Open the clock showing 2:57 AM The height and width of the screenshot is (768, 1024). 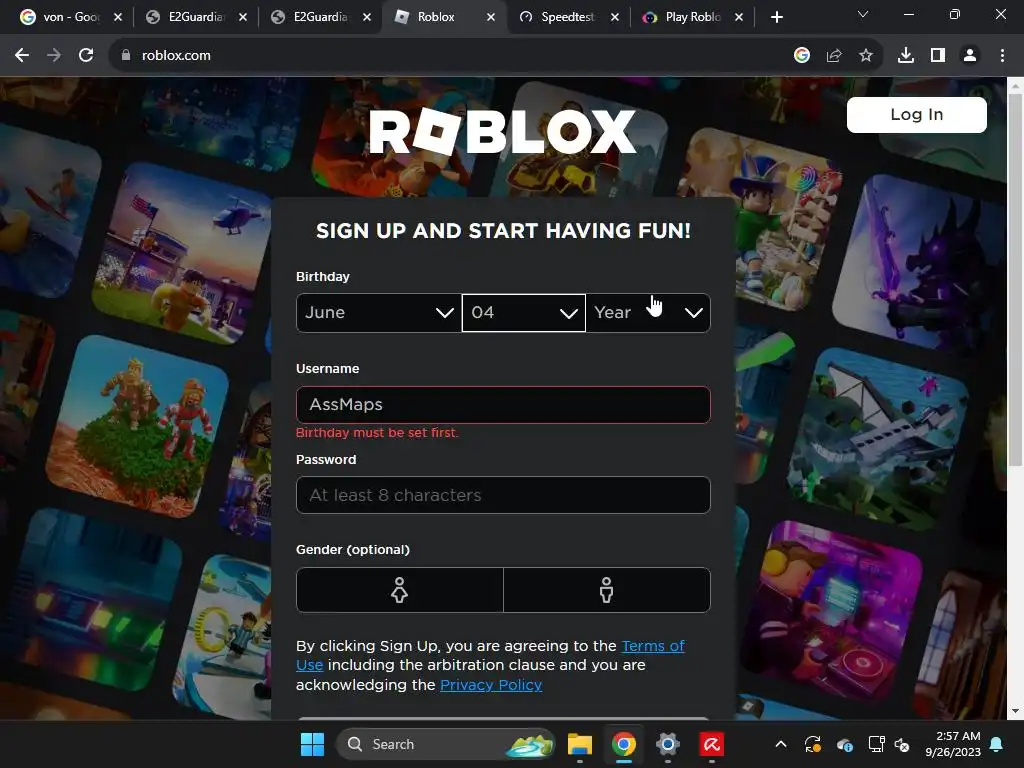(x=953, y=744)
